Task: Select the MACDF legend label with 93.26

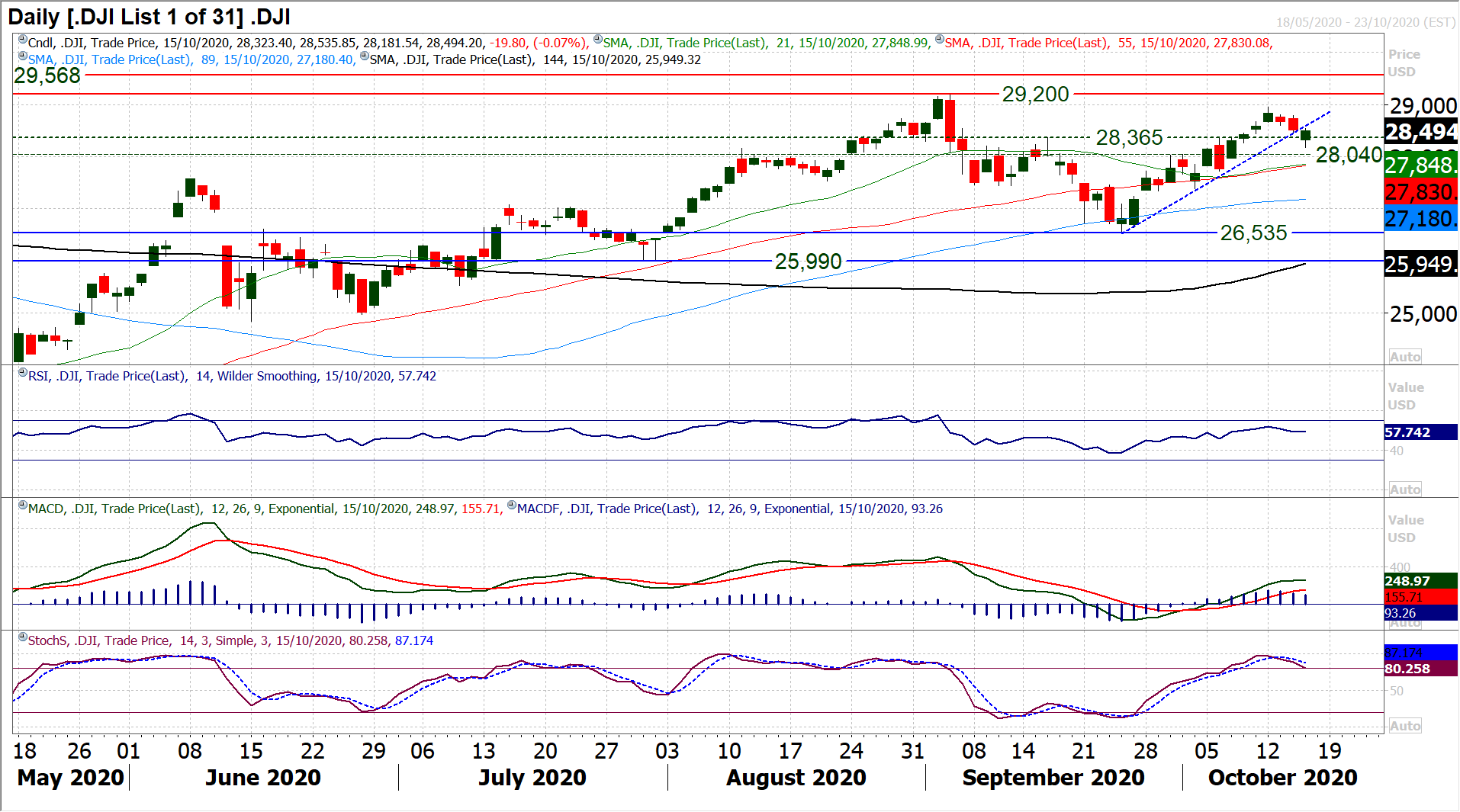Action: coord(730,509)
